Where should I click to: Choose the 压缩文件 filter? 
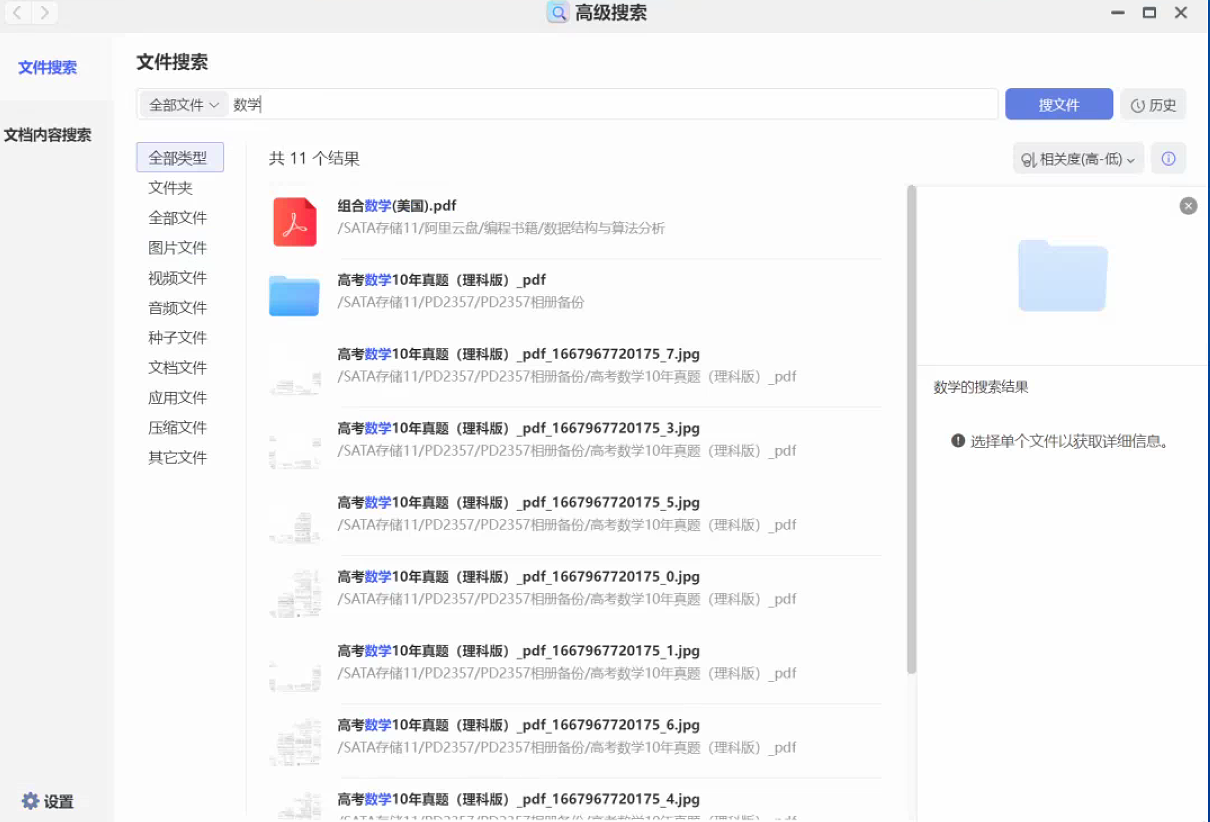pos(178,428)
